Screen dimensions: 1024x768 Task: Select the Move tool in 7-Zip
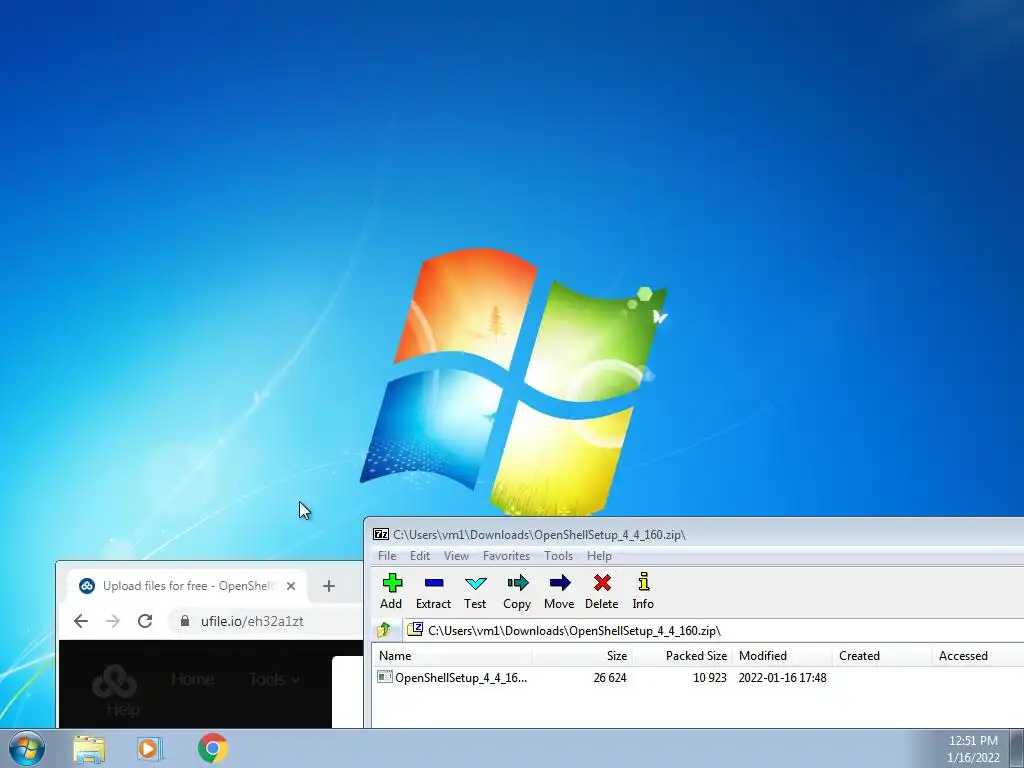559,591
